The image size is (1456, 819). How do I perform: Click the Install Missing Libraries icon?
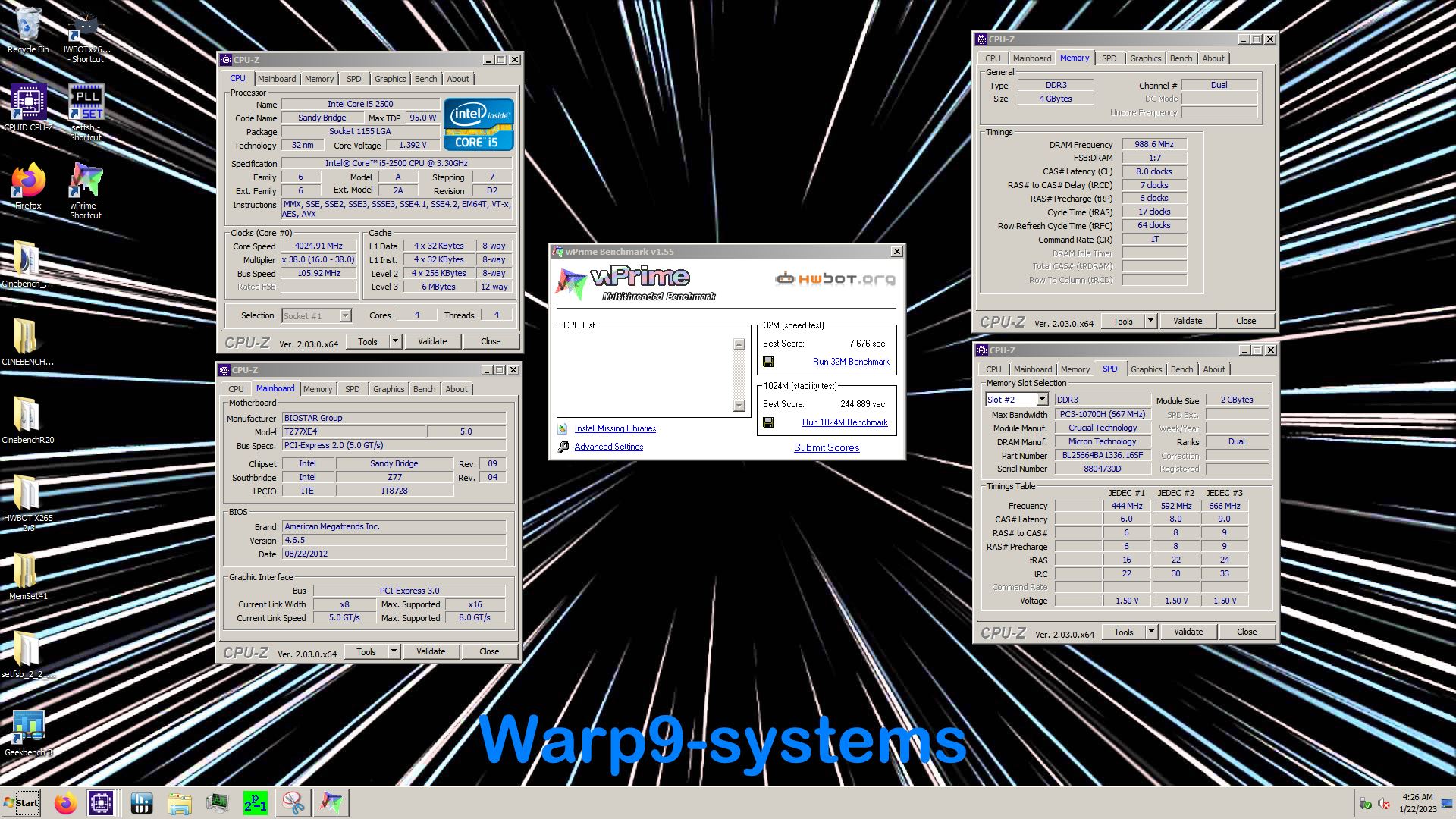pos(563,429)
